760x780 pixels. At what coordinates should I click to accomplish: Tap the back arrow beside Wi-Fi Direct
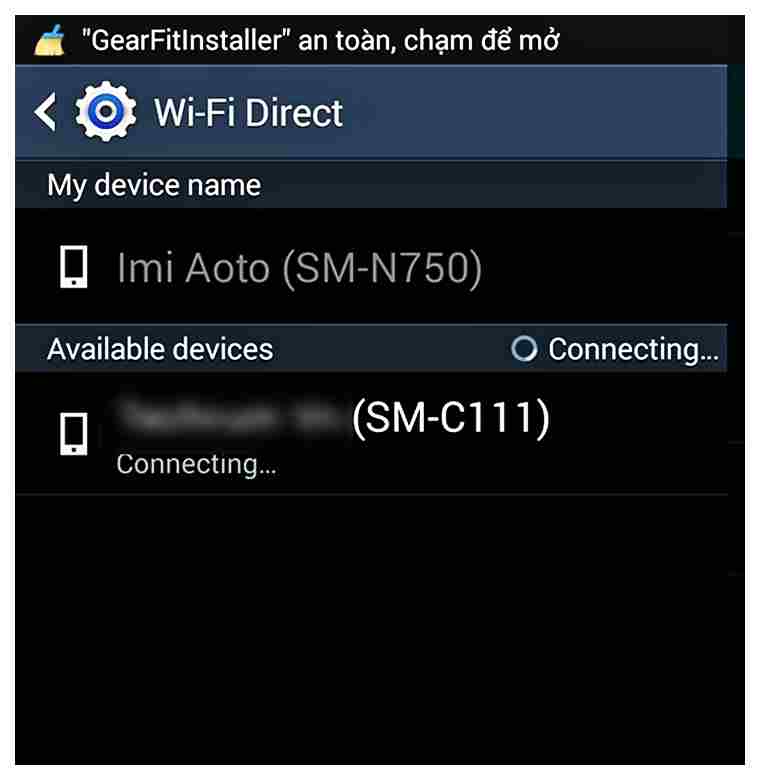tap(45, 112)
